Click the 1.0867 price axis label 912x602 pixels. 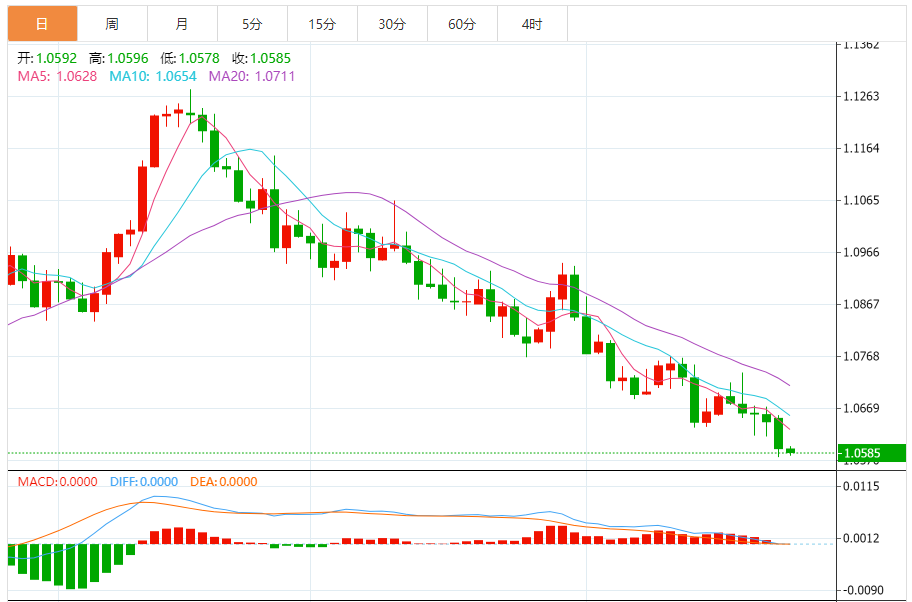click(x=861, y=304)
